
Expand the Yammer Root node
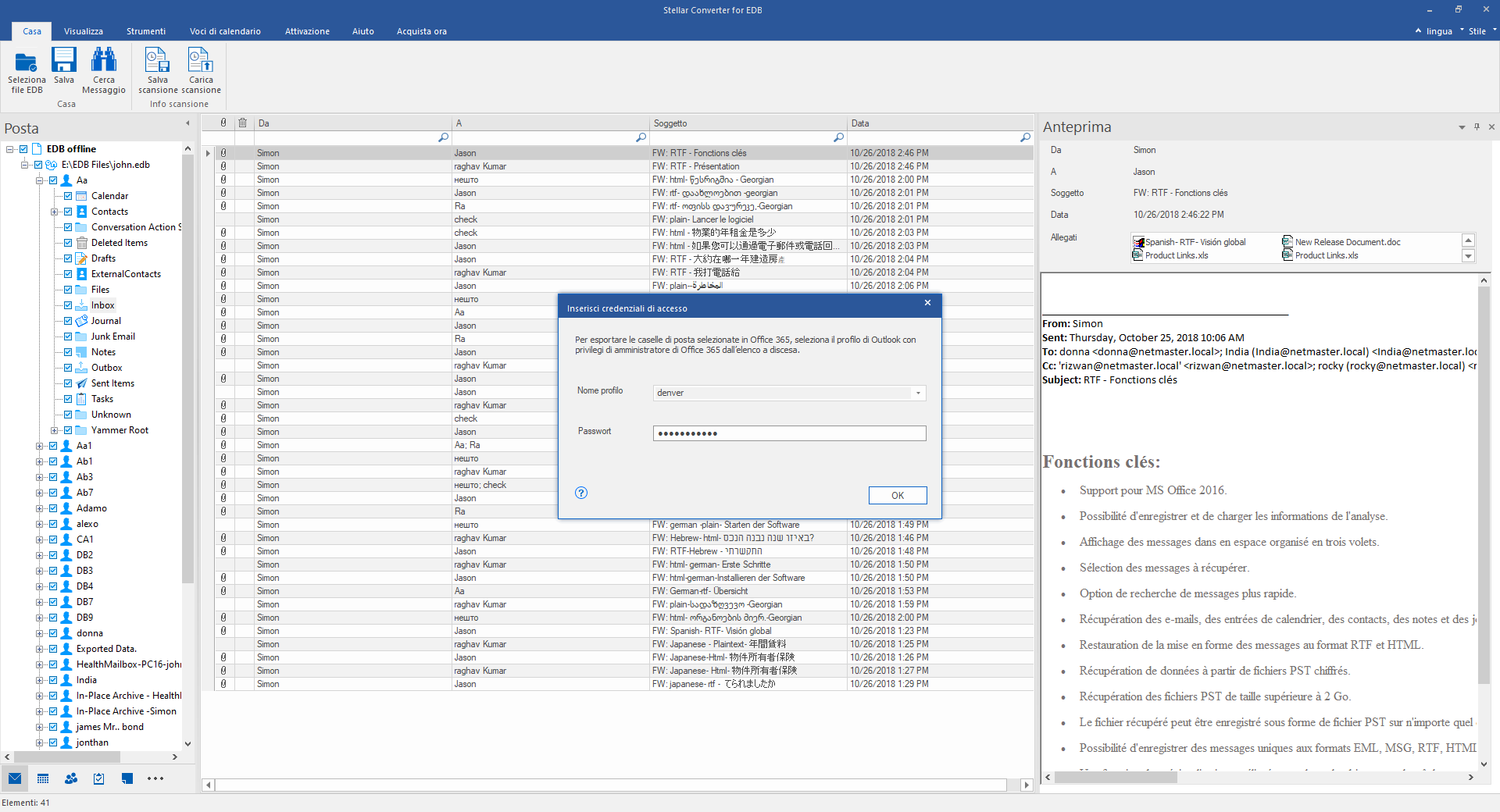54,430
